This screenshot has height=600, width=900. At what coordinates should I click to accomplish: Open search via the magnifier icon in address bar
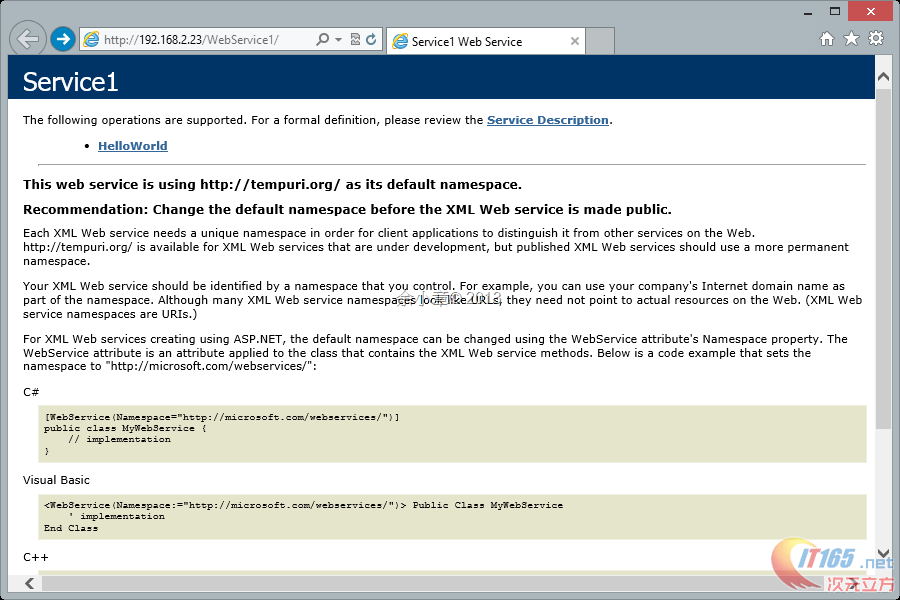[323, 39]
